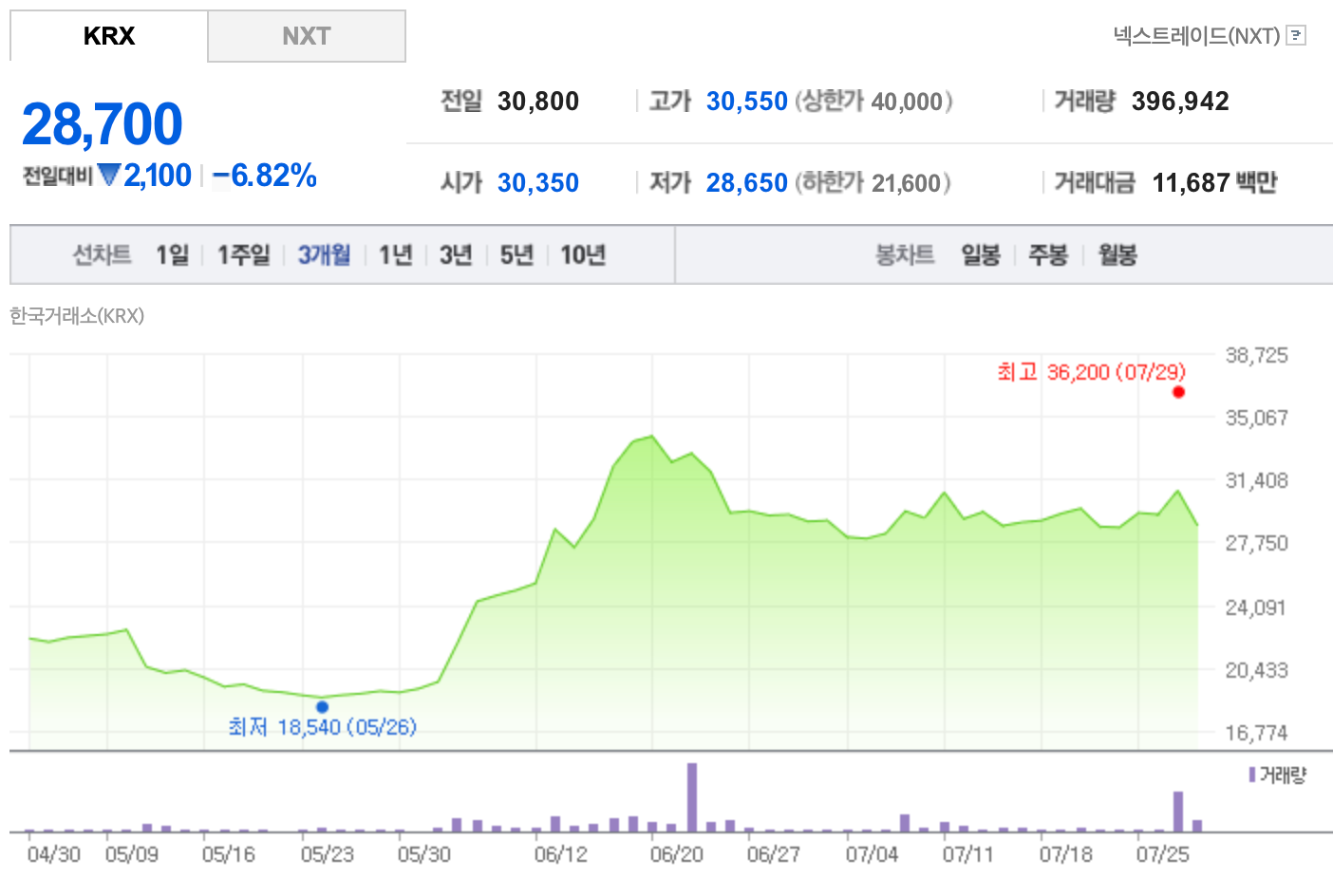1333x896 pixels.
Task: Open the 주봉 weekly candlestick chart
Action: [x=1048, y=255]
